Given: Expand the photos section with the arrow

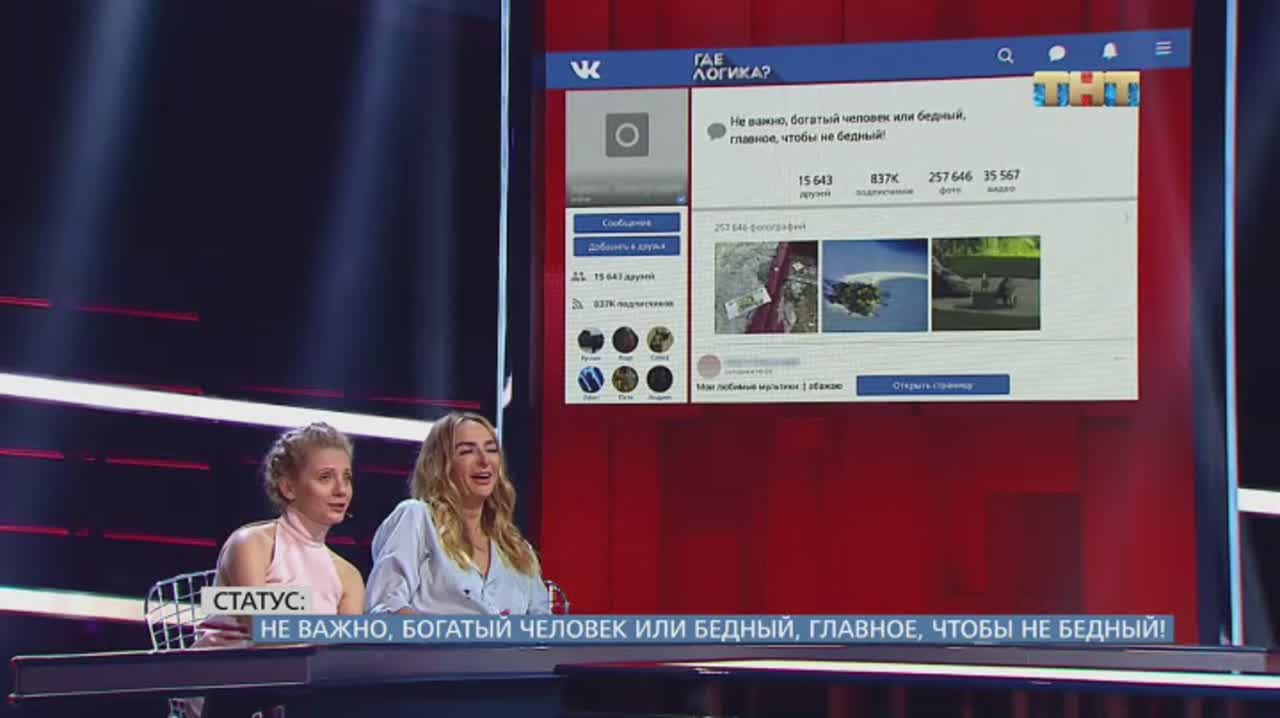Looking at the screenshot, I should tap(1127, 217).
